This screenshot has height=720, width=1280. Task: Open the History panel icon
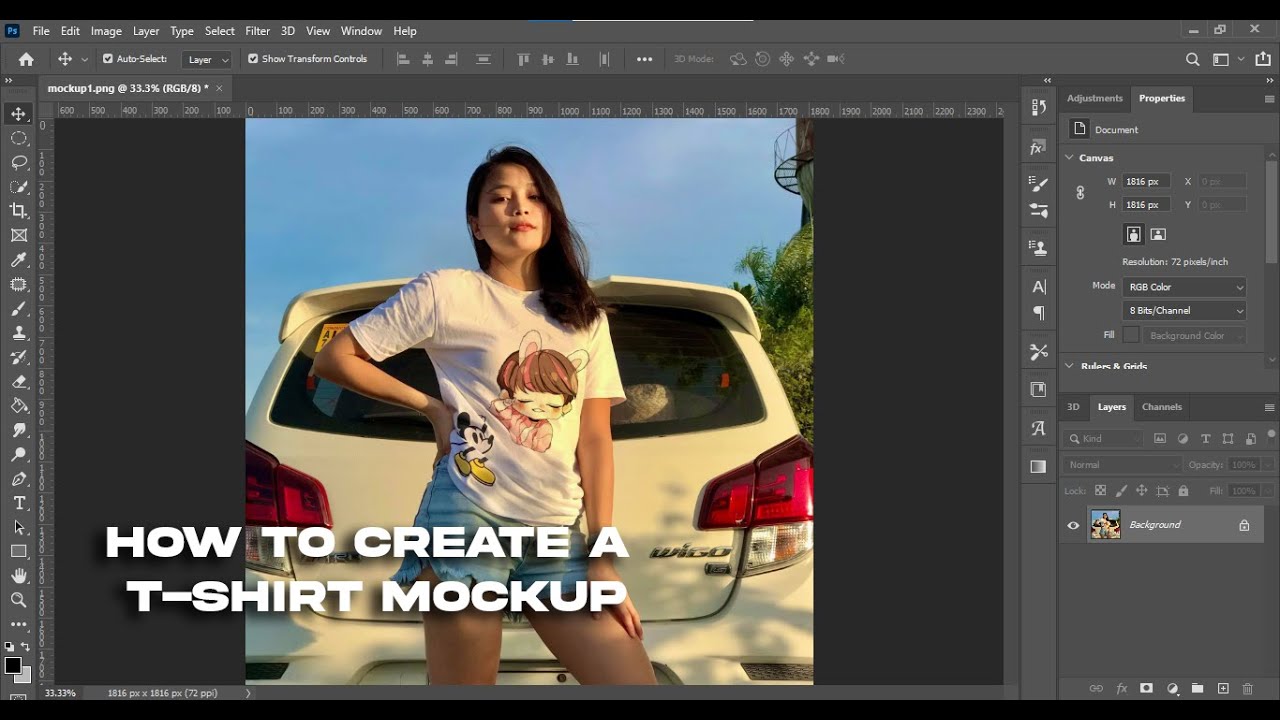coord(1038,107)
